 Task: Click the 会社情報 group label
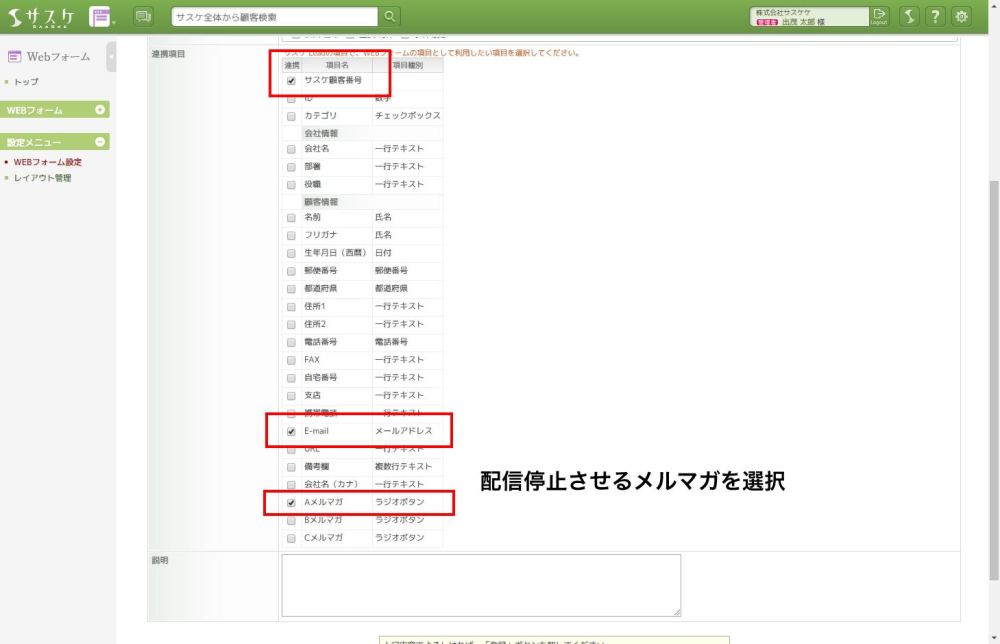tap(321, 133)
